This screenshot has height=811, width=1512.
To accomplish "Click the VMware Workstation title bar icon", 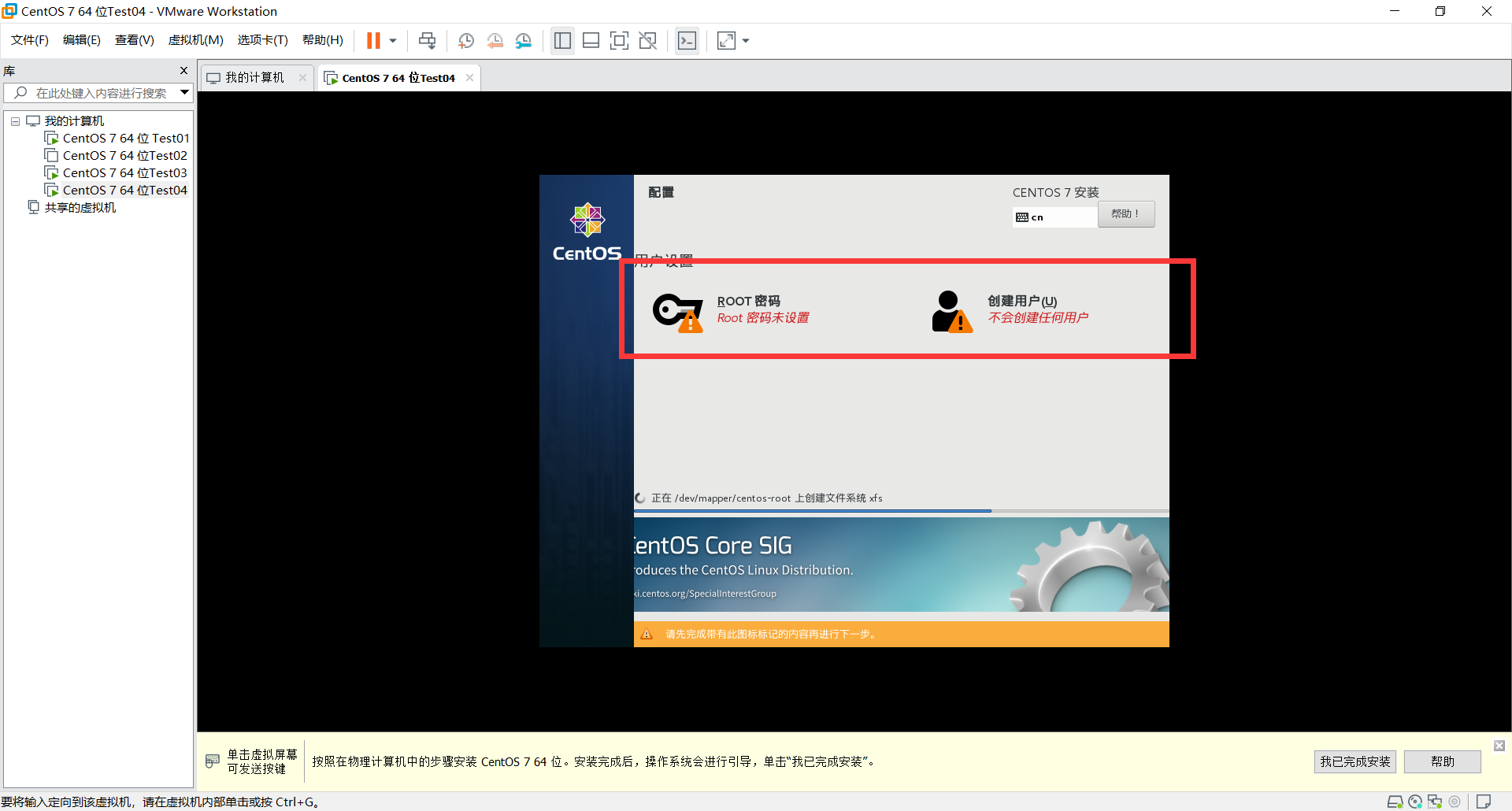I will tap(9, 11).
